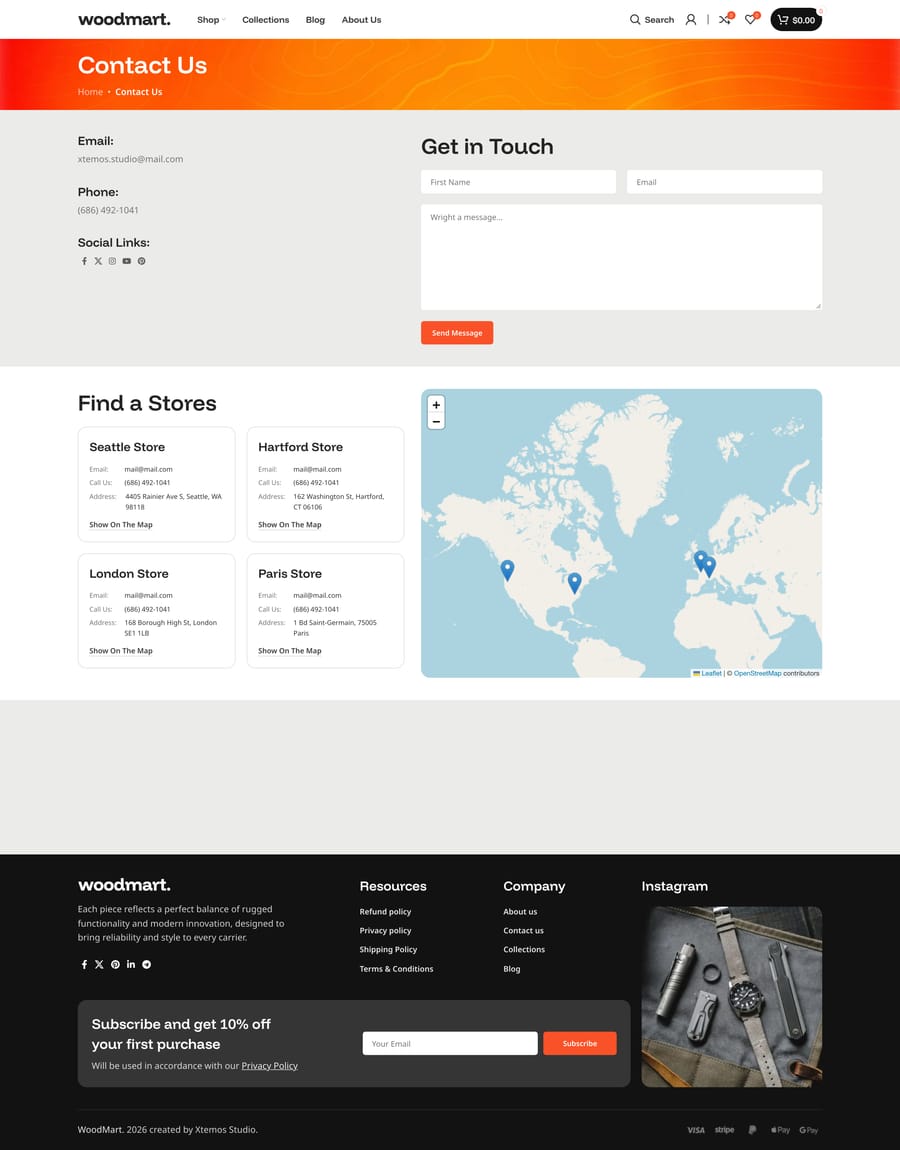Expand the Shop dropdown menu
This screenshot has width=900, height=1150.
coord(211,20)
